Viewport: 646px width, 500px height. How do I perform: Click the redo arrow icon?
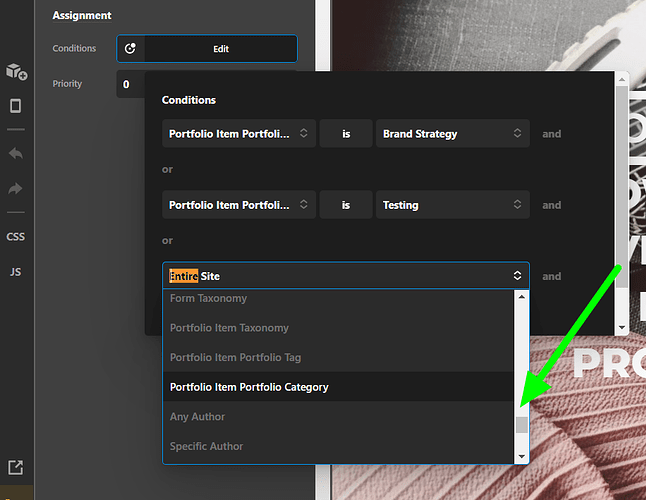point(16,189)
